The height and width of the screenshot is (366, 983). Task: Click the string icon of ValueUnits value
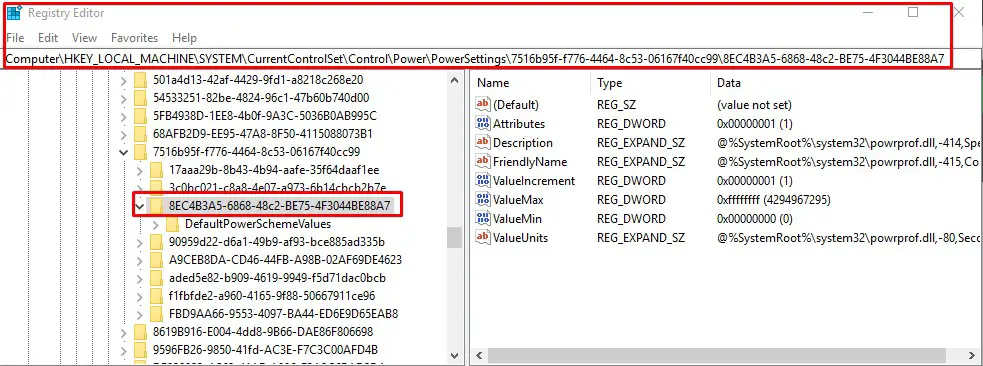coord(483,238)
